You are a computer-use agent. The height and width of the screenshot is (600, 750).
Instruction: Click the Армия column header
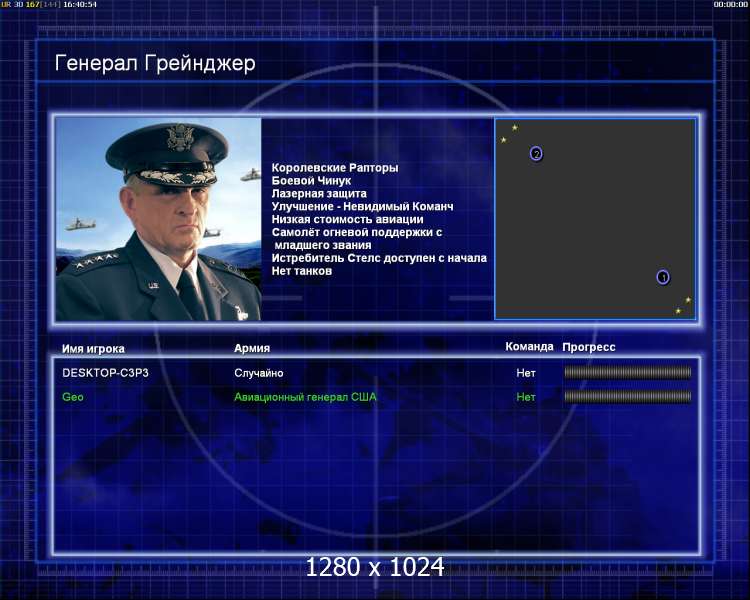(x=252, y=348)
